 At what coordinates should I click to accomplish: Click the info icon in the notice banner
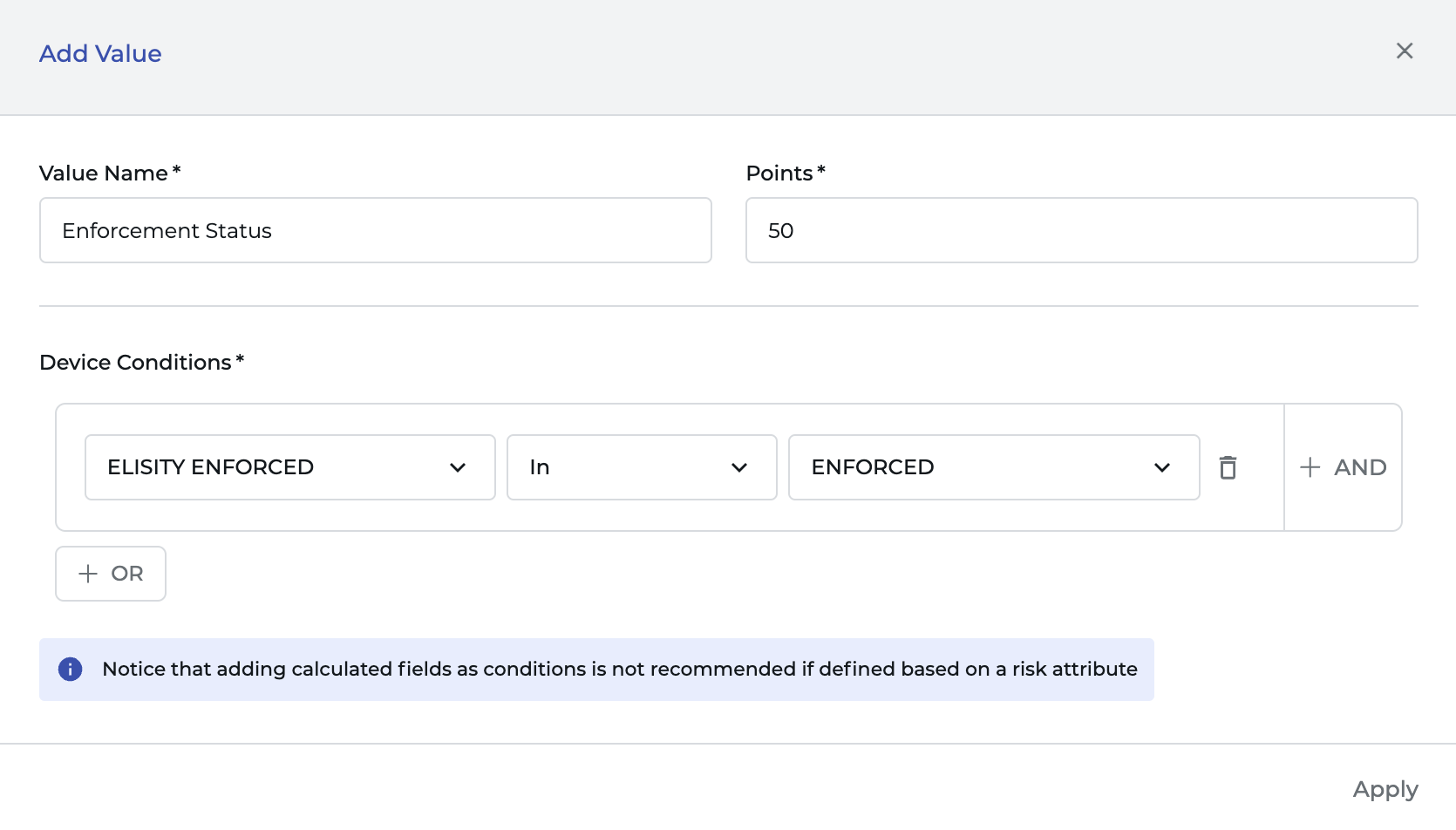(x=71, y=670)
